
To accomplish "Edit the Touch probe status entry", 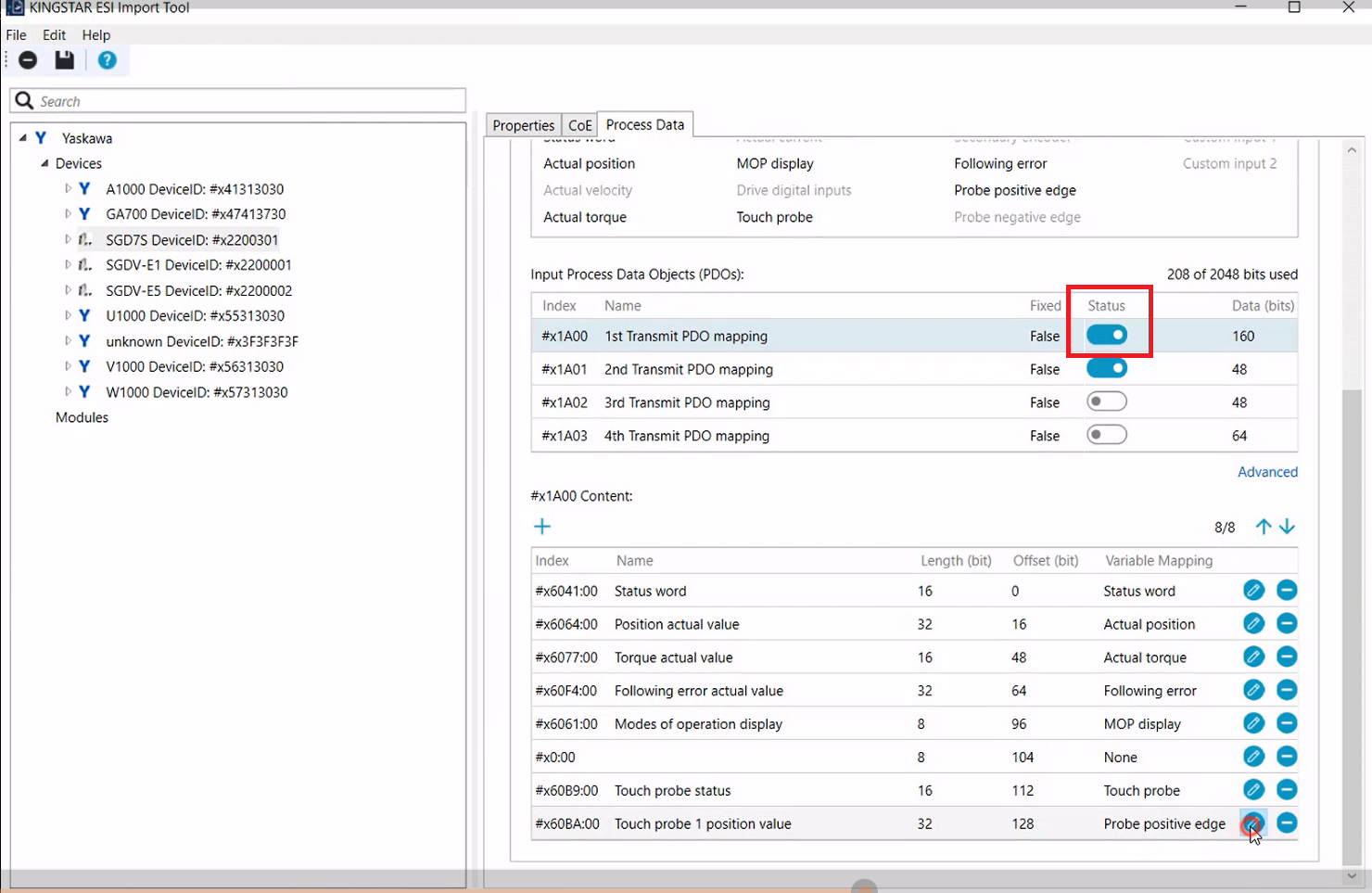I will pyautogui.click(x=1253, y=790).
